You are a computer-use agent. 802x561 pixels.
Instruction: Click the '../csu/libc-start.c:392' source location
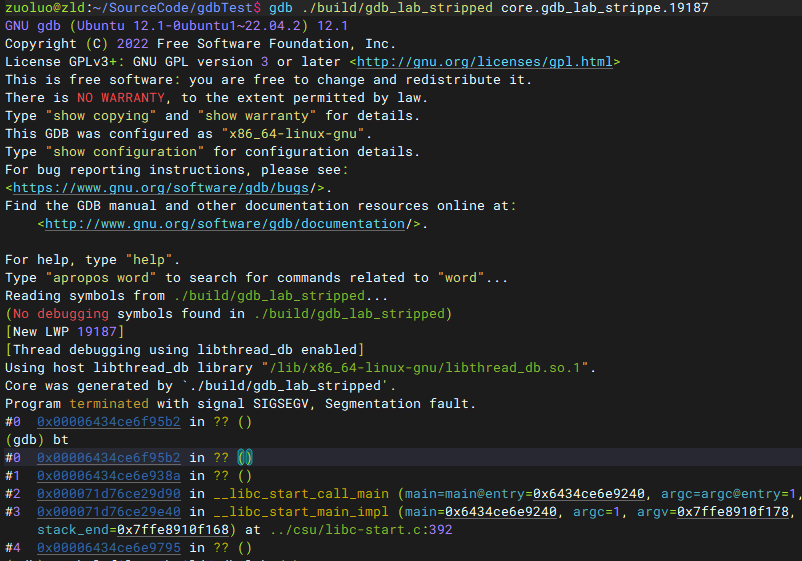tap(361, 530)
